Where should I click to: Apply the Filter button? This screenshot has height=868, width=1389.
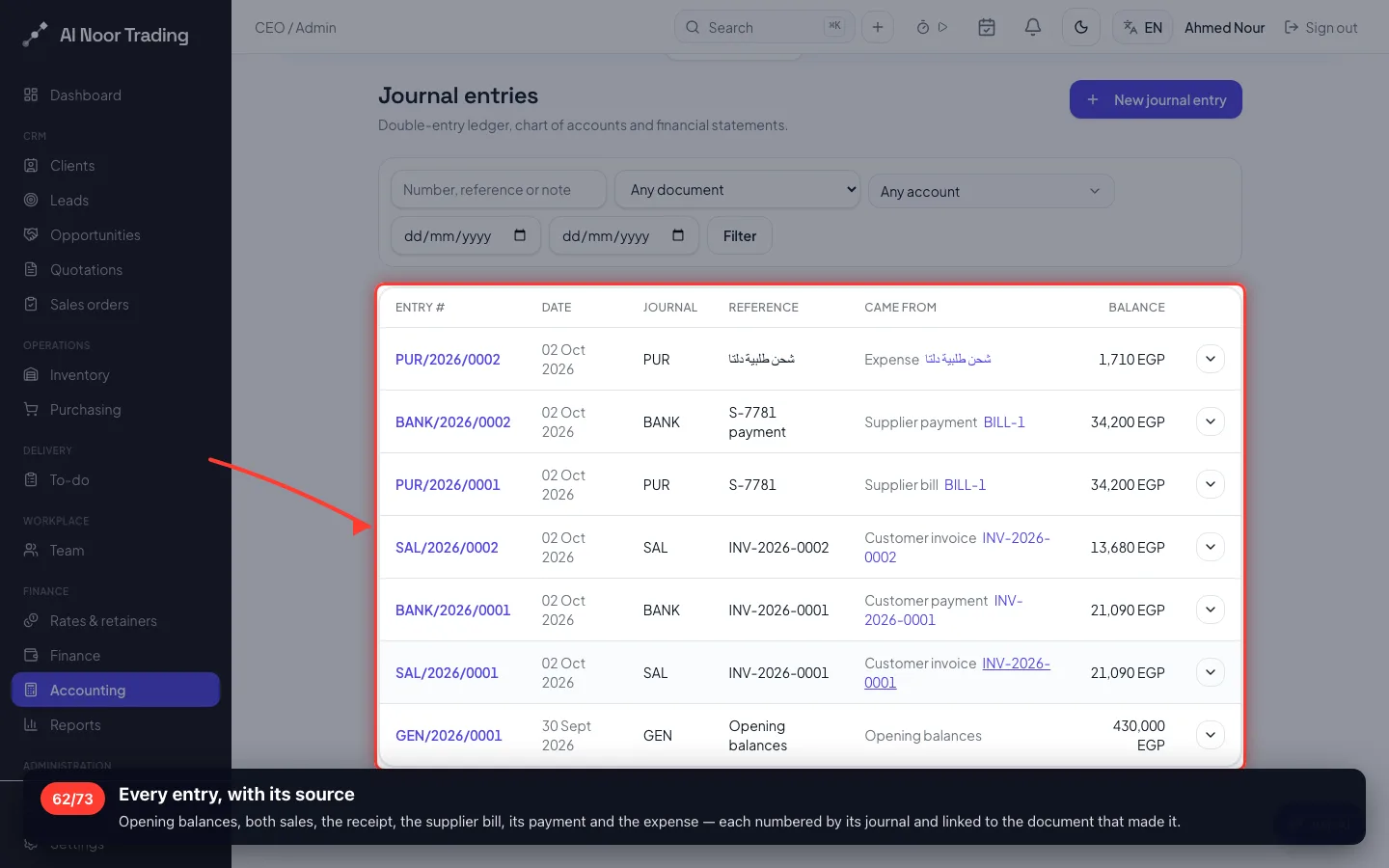[x=740, y=235]
